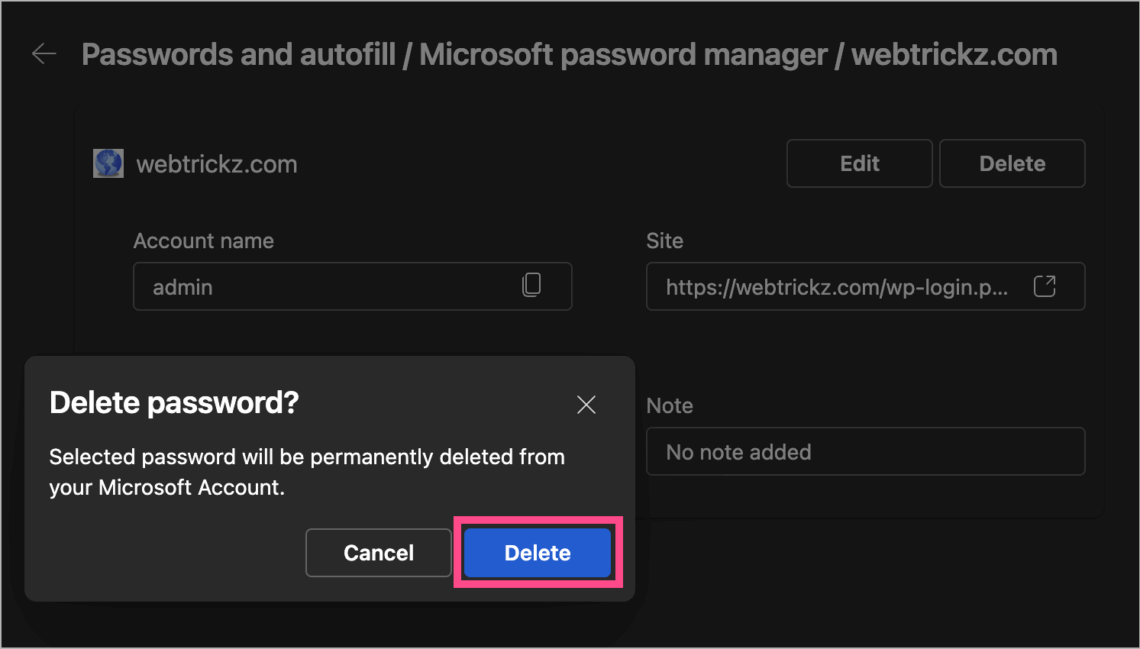The image size is (1140, 649).
Task: Confirm deletion with the highlighted Delete button
Action: [537, 552]
